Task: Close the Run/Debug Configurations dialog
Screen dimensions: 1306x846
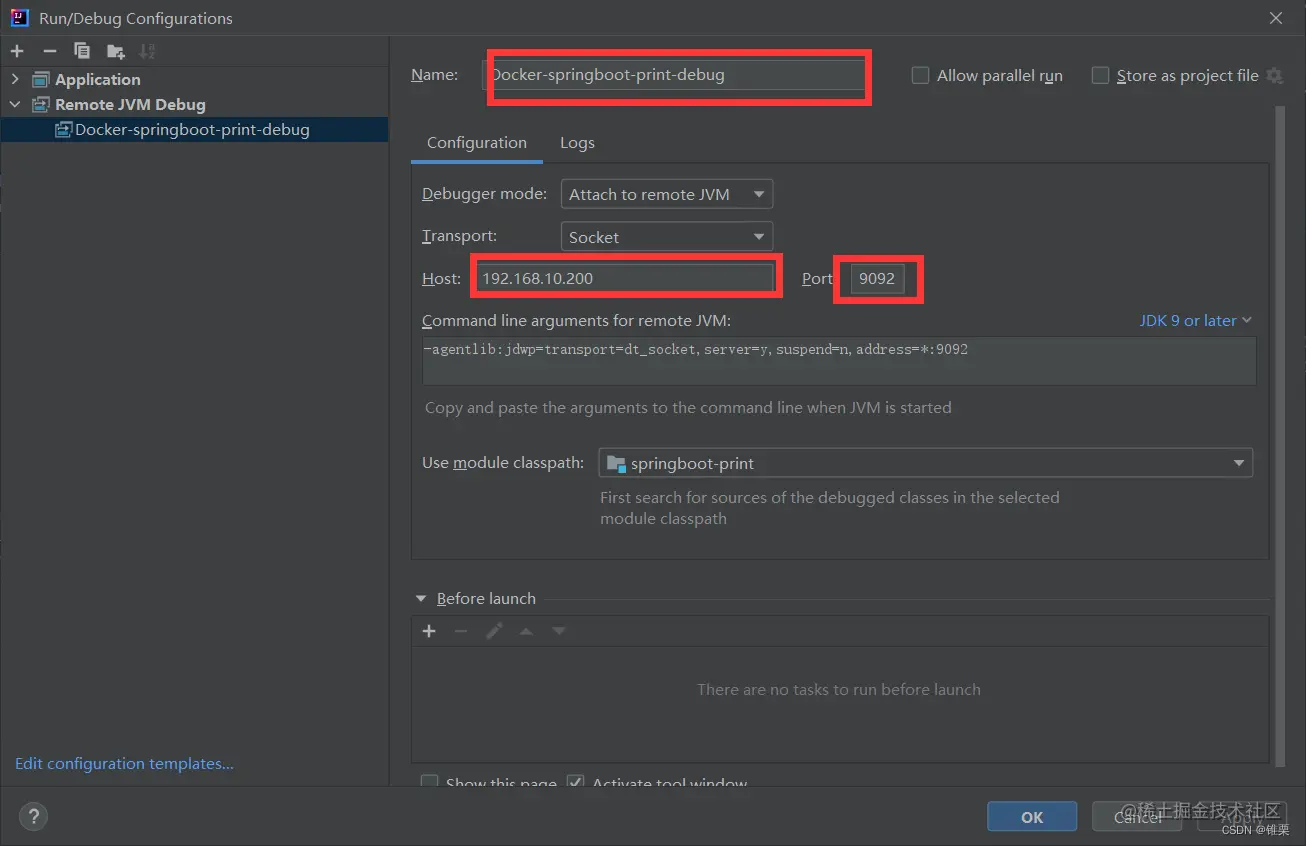Action: tap(1276, 18)
